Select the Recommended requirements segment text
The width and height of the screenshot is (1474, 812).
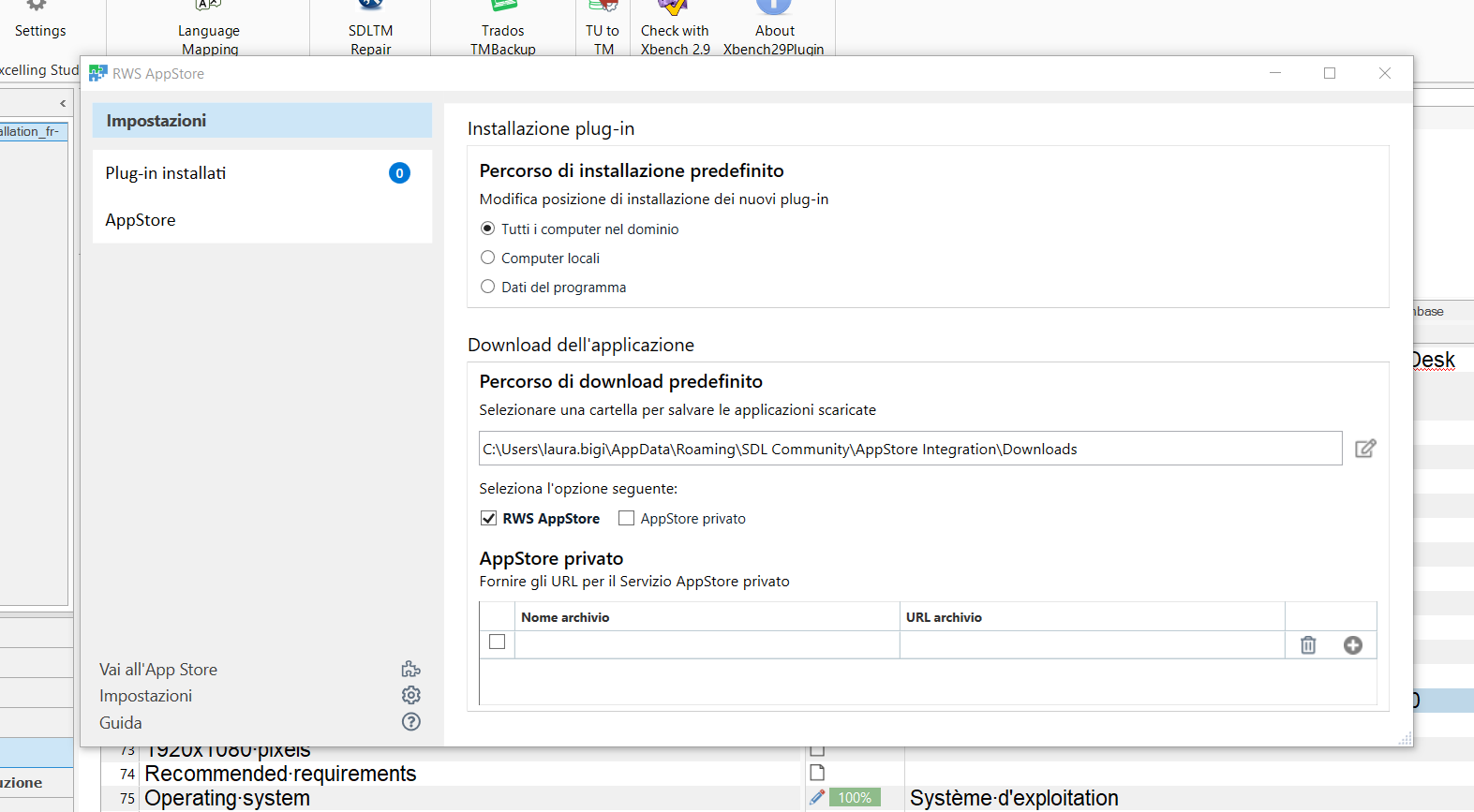[x=280, y=774]
